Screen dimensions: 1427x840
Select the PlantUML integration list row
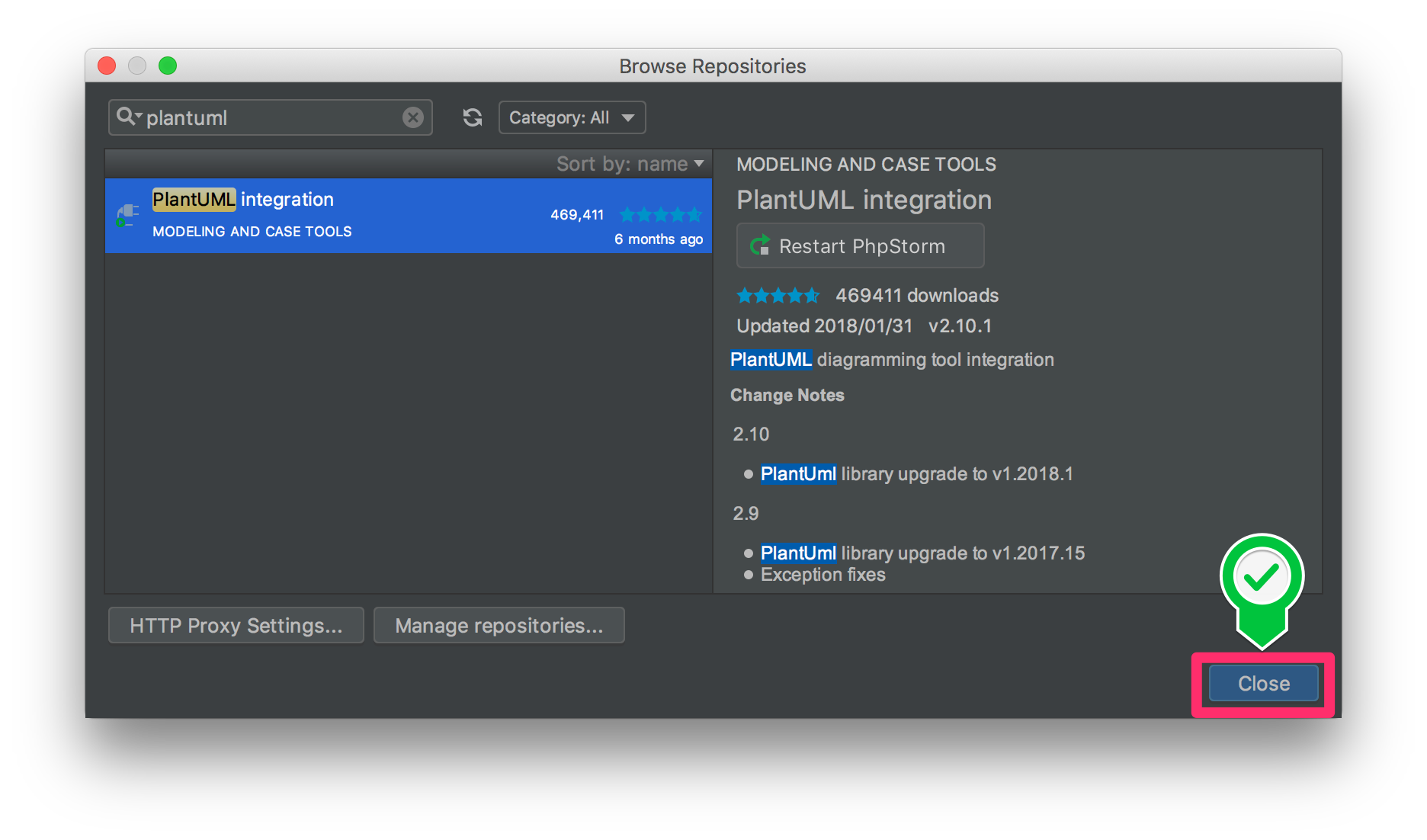(409, 216)
